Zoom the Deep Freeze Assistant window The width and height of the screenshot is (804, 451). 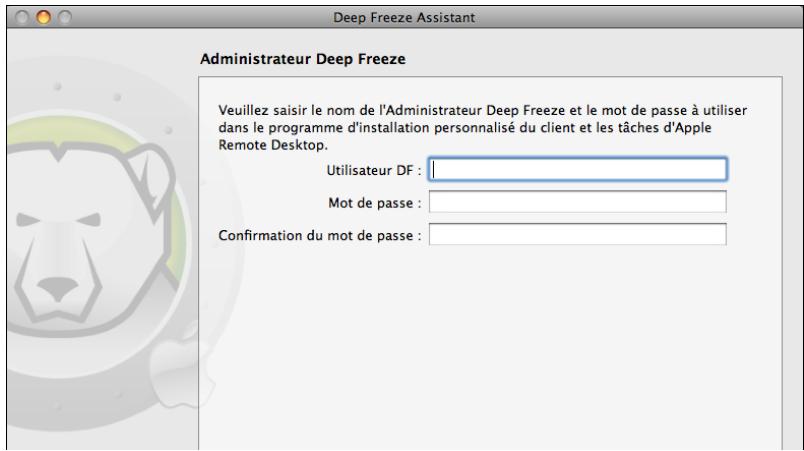(x=65, y=17)
